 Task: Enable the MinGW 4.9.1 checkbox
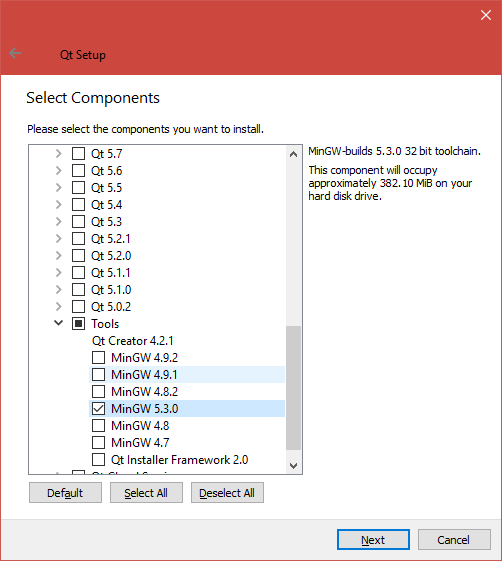98,374
